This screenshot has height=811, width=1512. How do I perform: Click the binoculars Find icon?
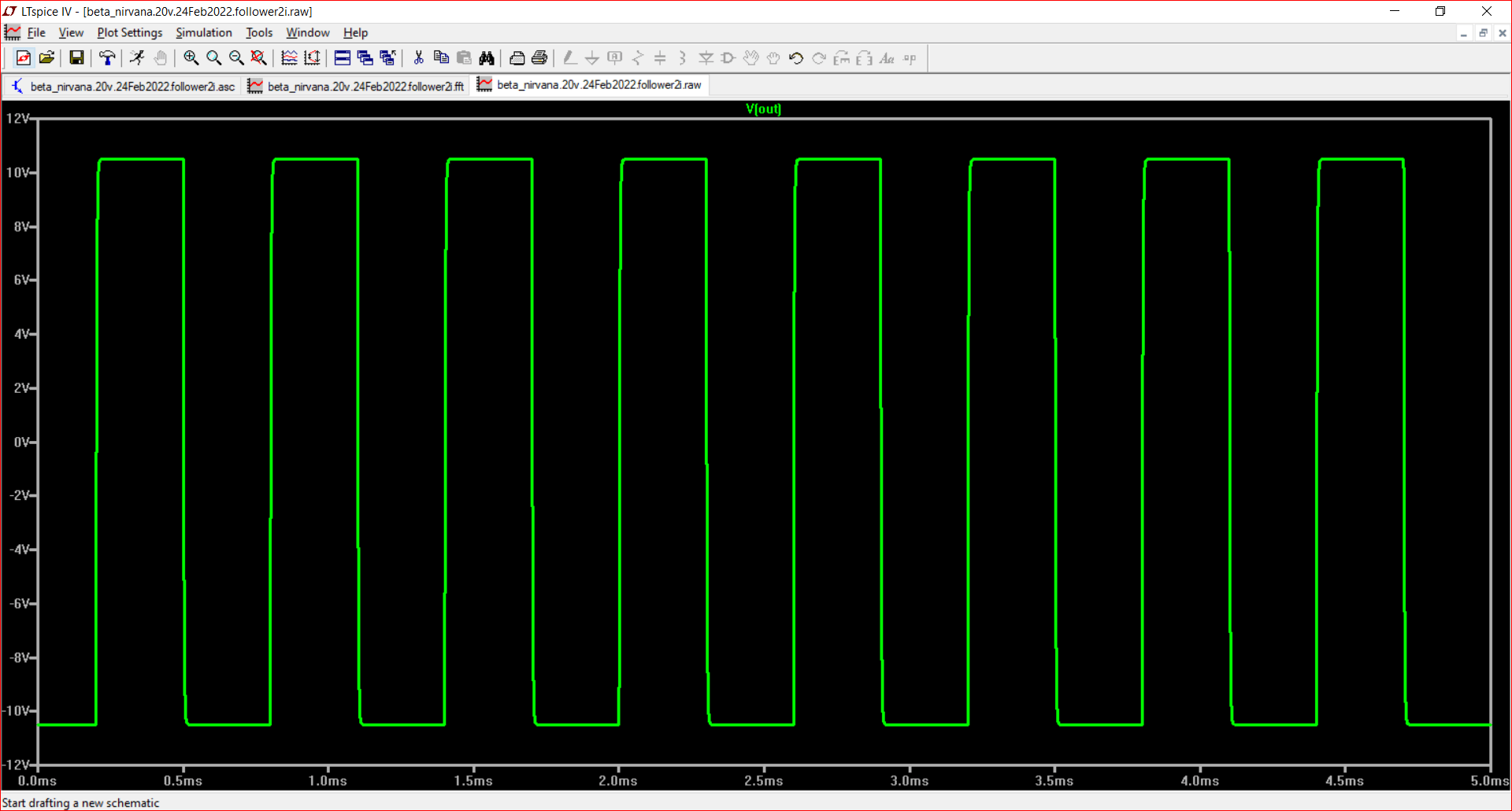pos(487,58)
